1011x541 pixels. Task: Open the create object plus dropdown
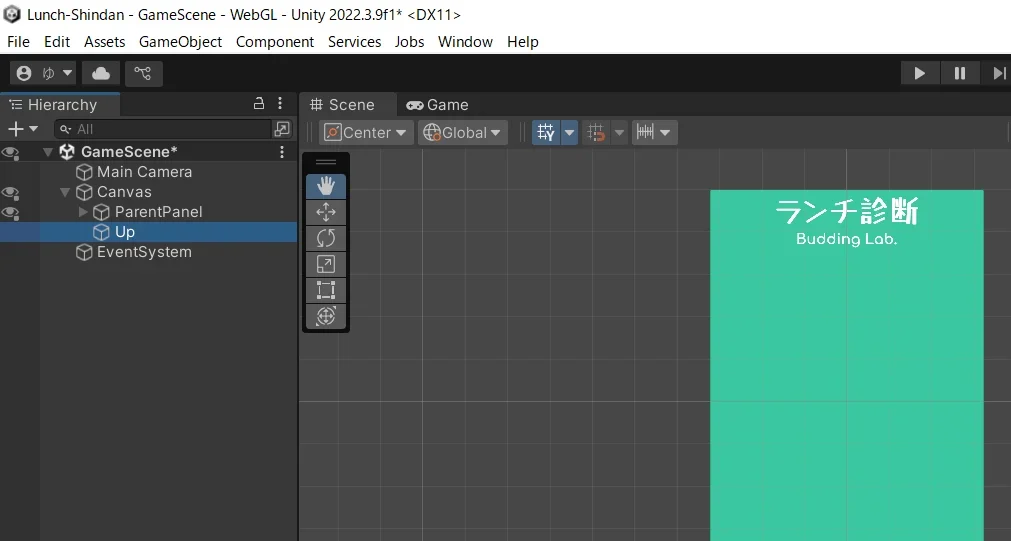(22, 129)
